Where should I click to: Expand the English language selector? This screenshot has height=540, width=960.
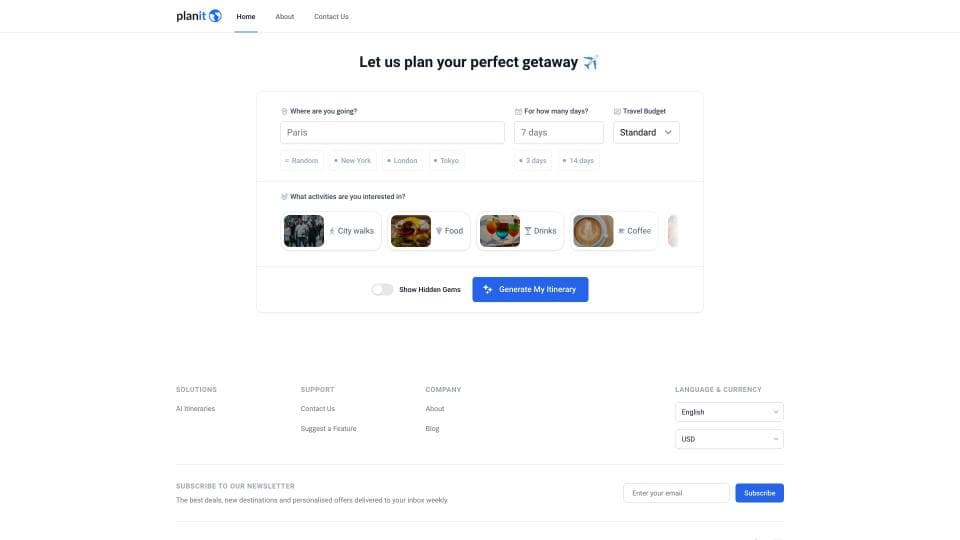(x=729, y=412)
